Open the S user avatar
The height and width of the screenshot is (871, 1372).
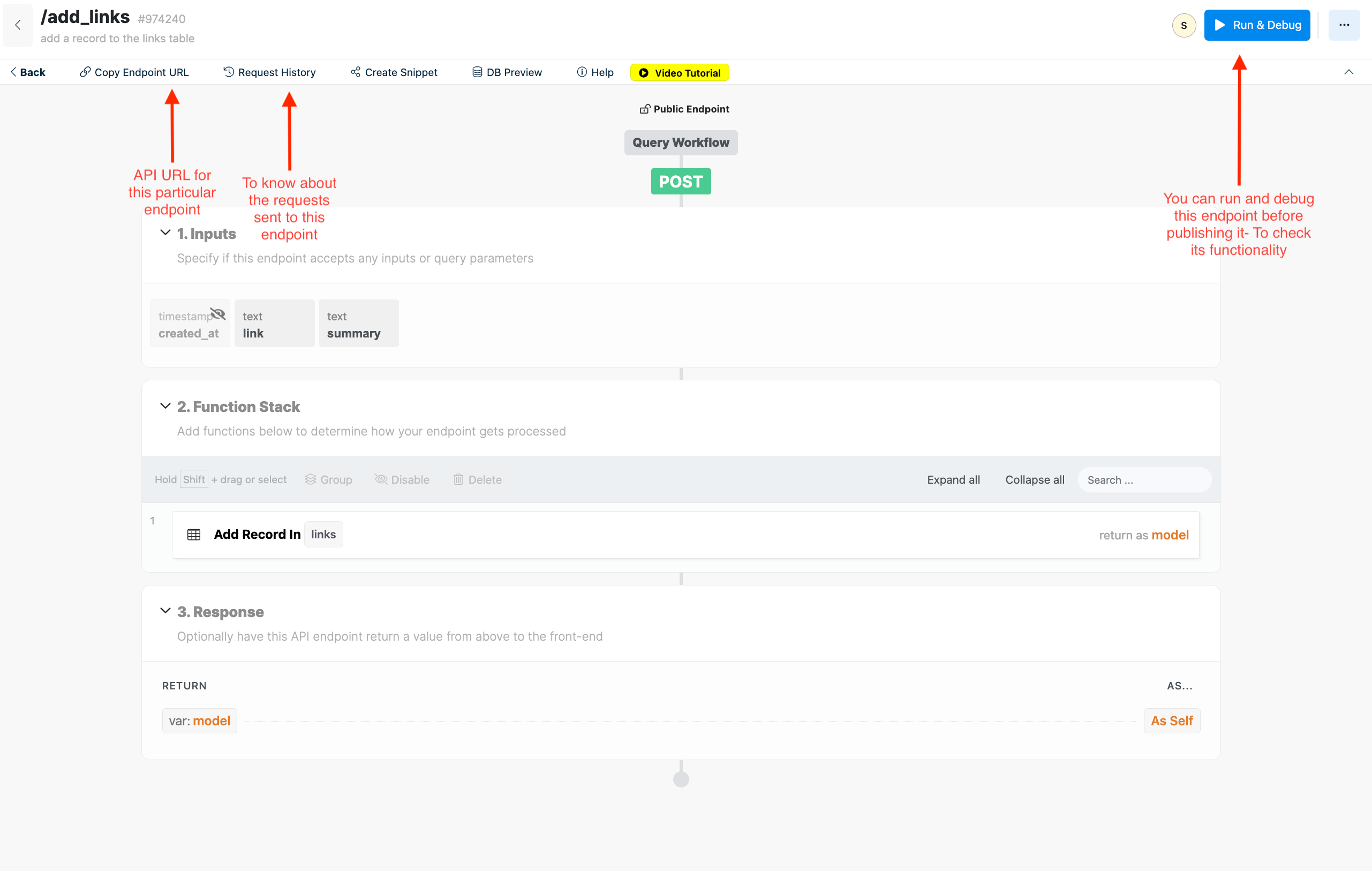[1183, 25]
